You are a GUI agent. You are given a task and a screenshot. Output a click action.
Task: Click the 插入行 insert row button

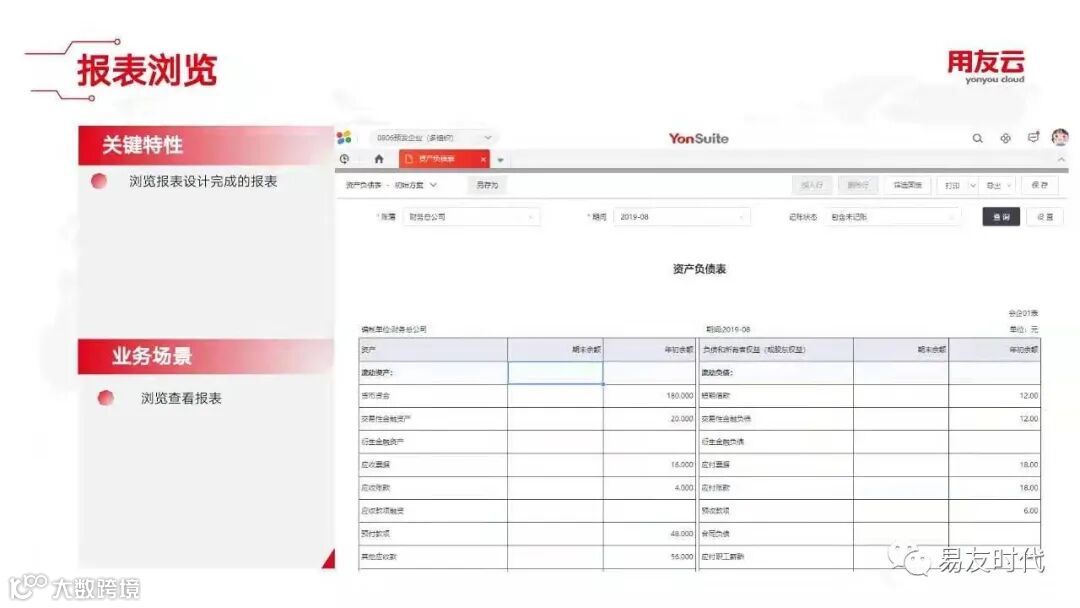812,185
